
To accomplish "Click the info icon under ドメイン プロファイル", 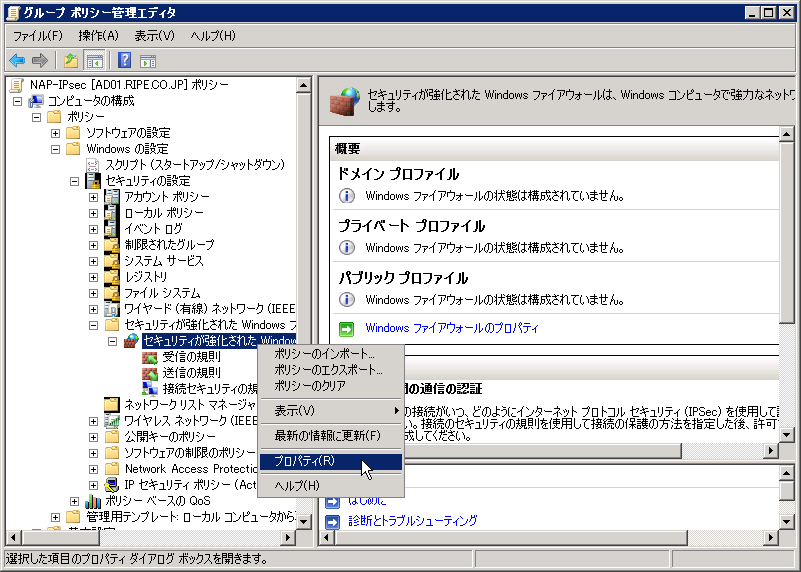I will pos(347,196).
